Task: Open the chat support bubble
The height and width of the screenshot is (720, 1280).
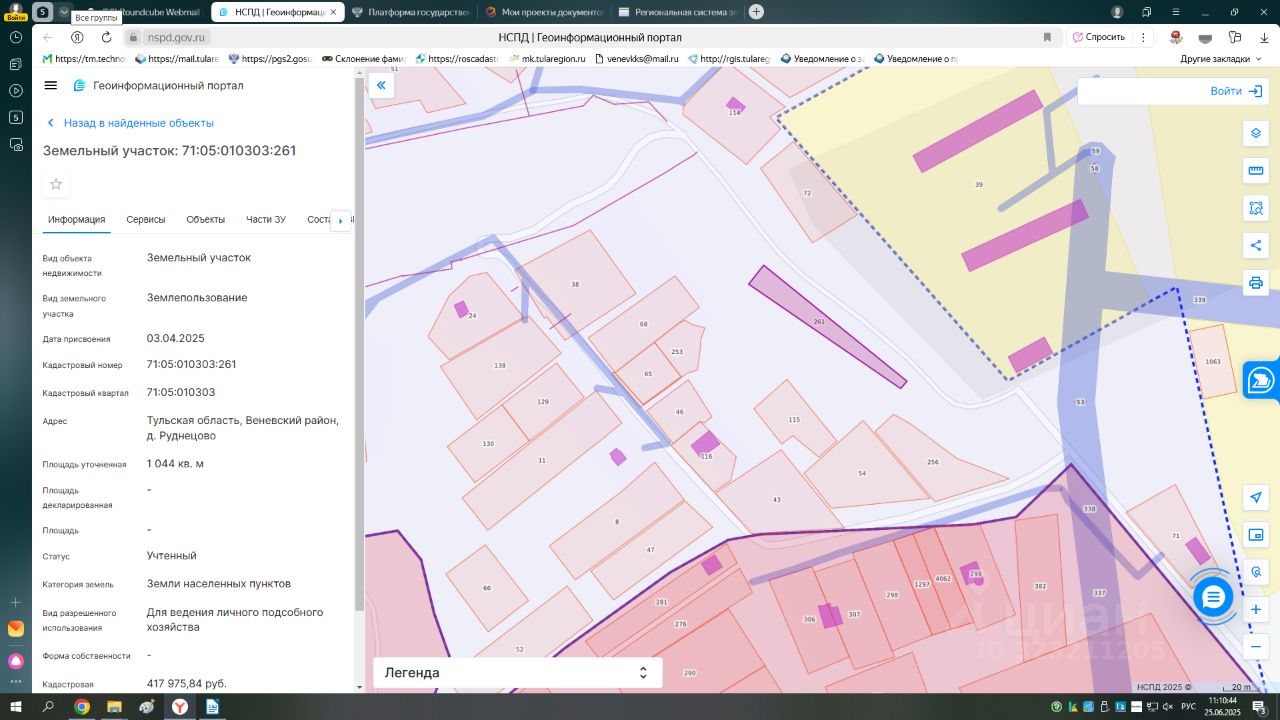Action: click(1213, 597)
